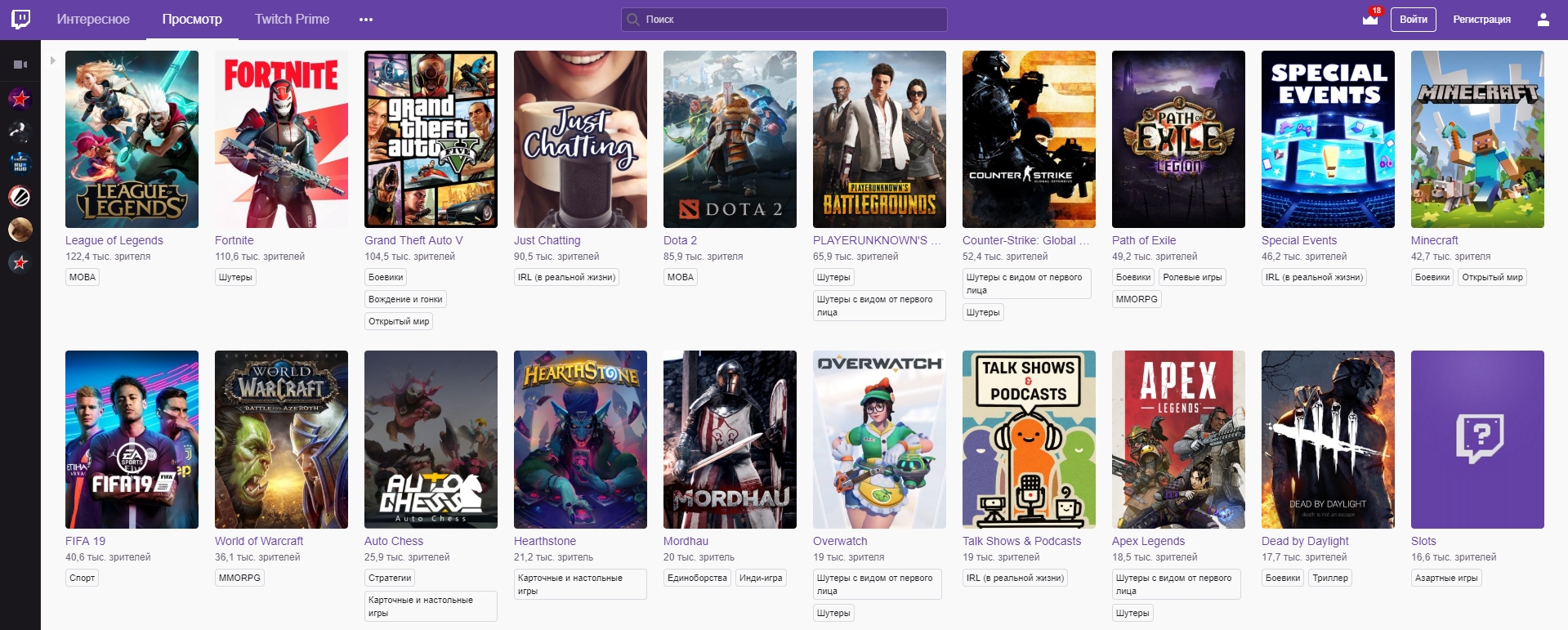Select the Вождение и гонки tag

(x=405, y=299)
